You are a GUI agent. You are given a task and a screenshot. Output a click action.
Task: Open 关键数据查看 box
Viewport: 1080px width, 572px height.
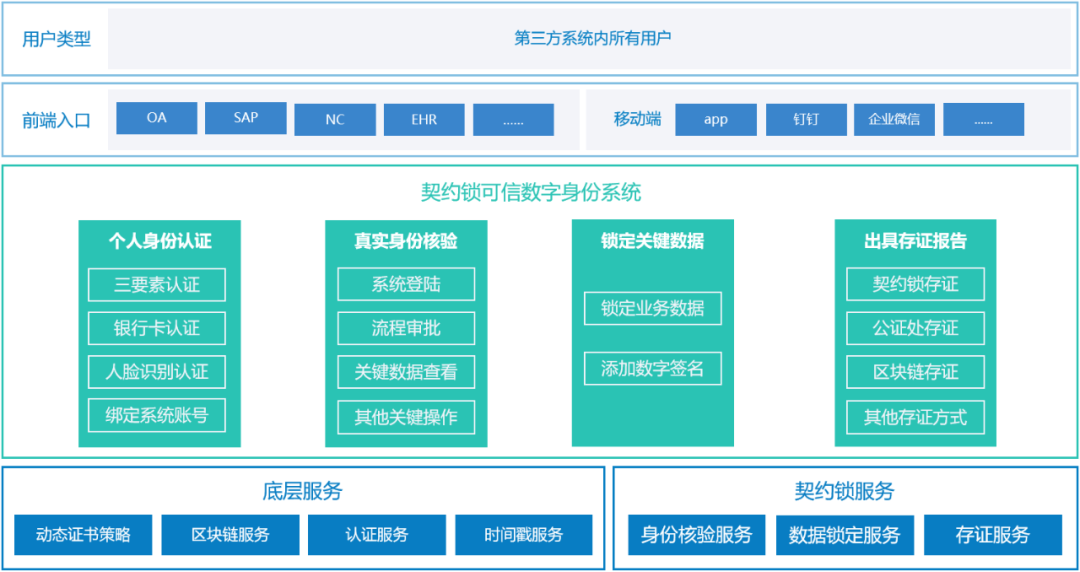pyautogui.click(x=406, y=372)
